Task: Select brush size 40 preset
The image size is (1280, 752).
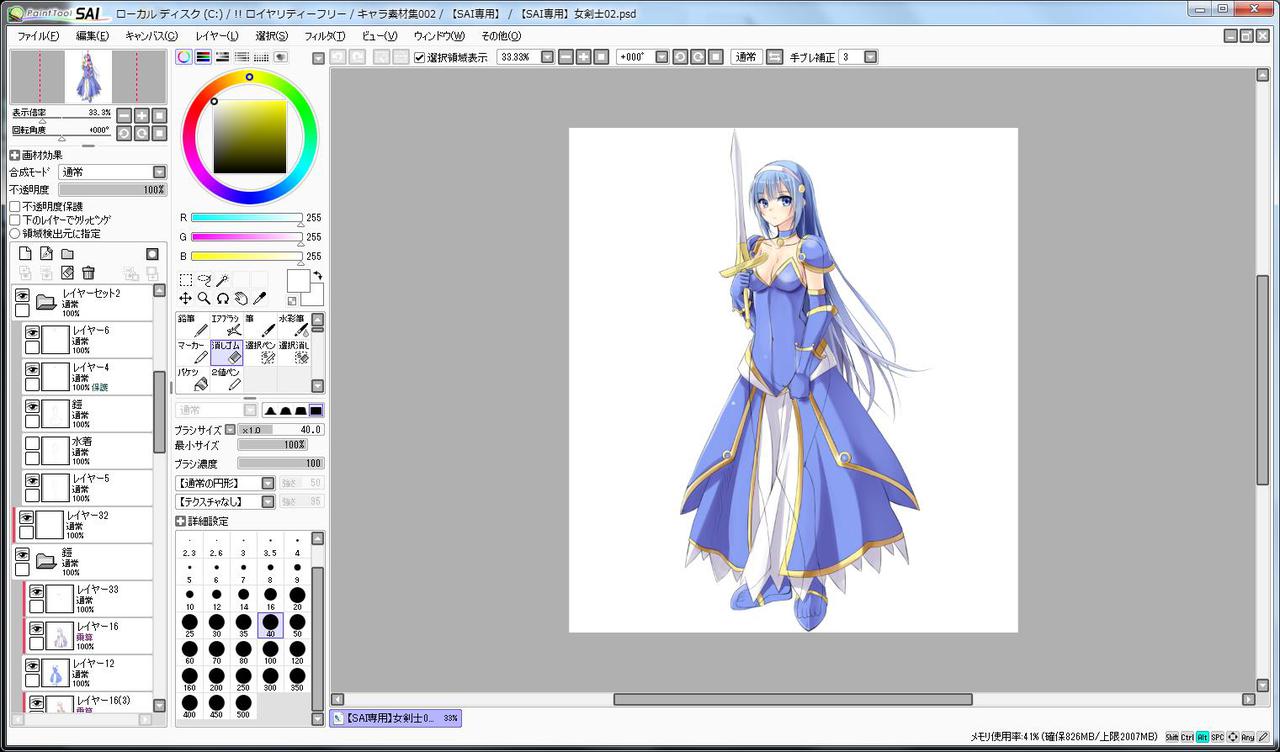Action: click(x=270, y=626)
